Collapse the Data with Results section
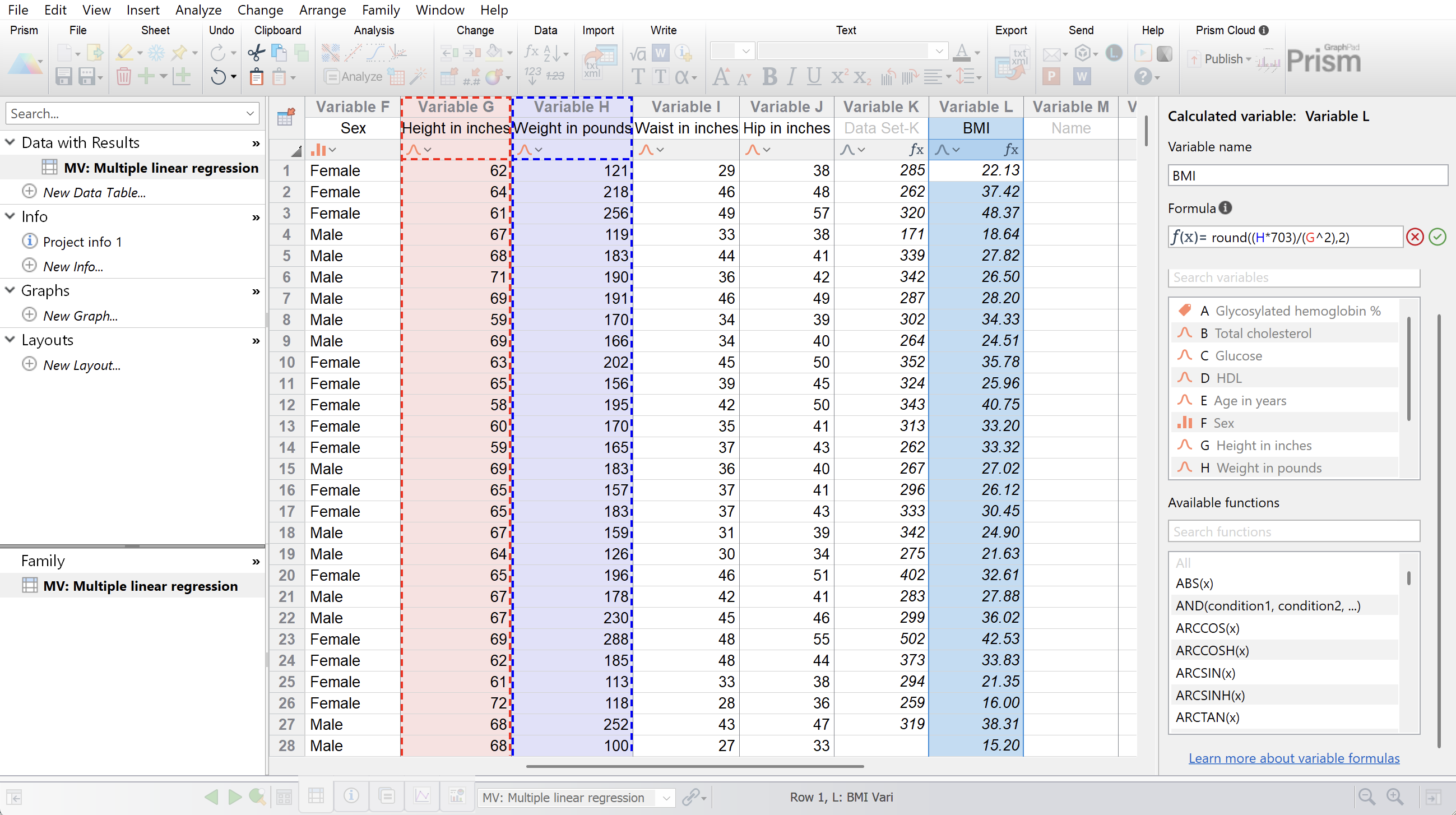The height and width of the screenshot is (815, 1456). coord(10,142)
